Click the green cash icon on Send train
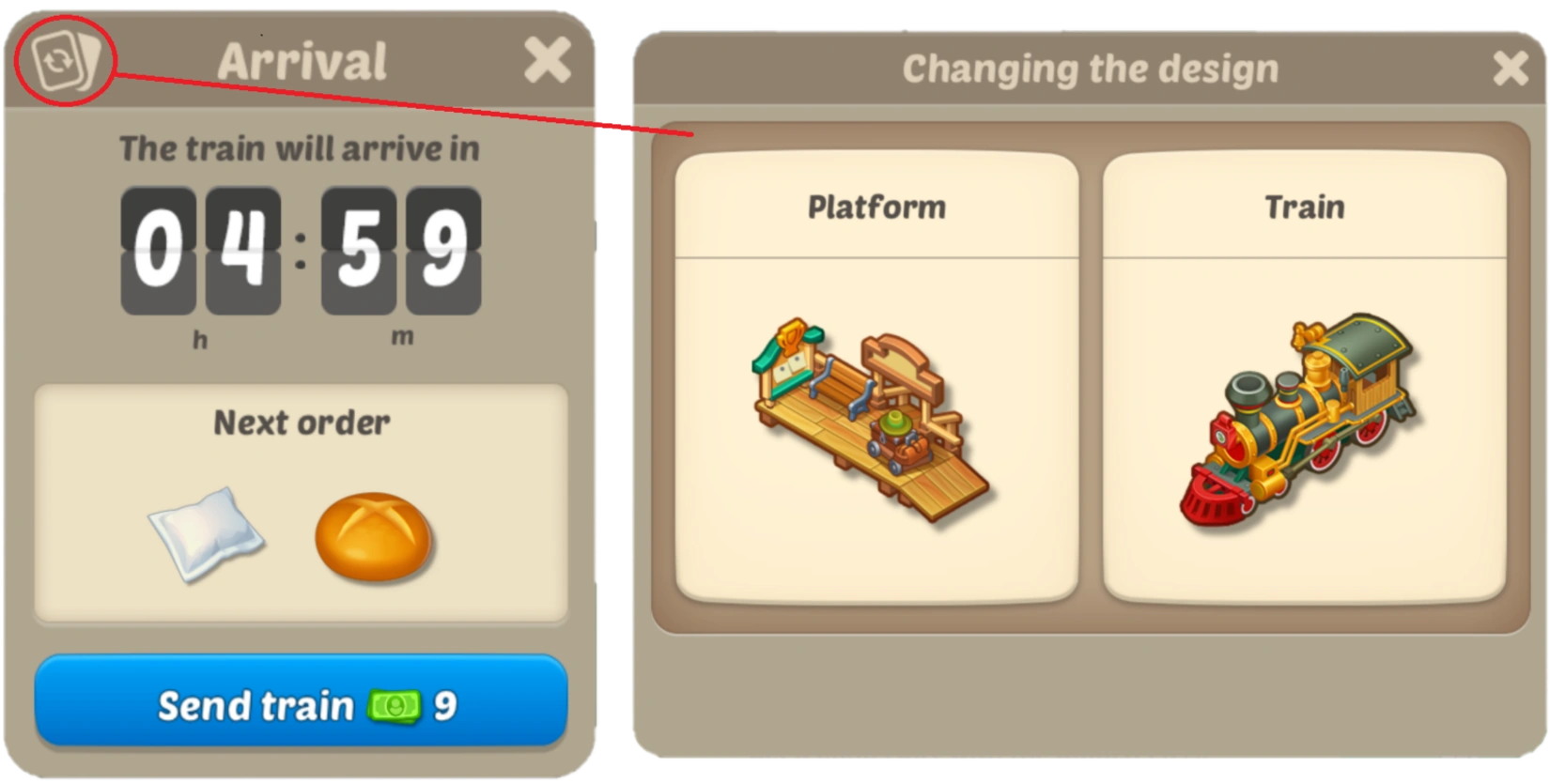Screen dimensions: 1550x784 tap(395, 705)
